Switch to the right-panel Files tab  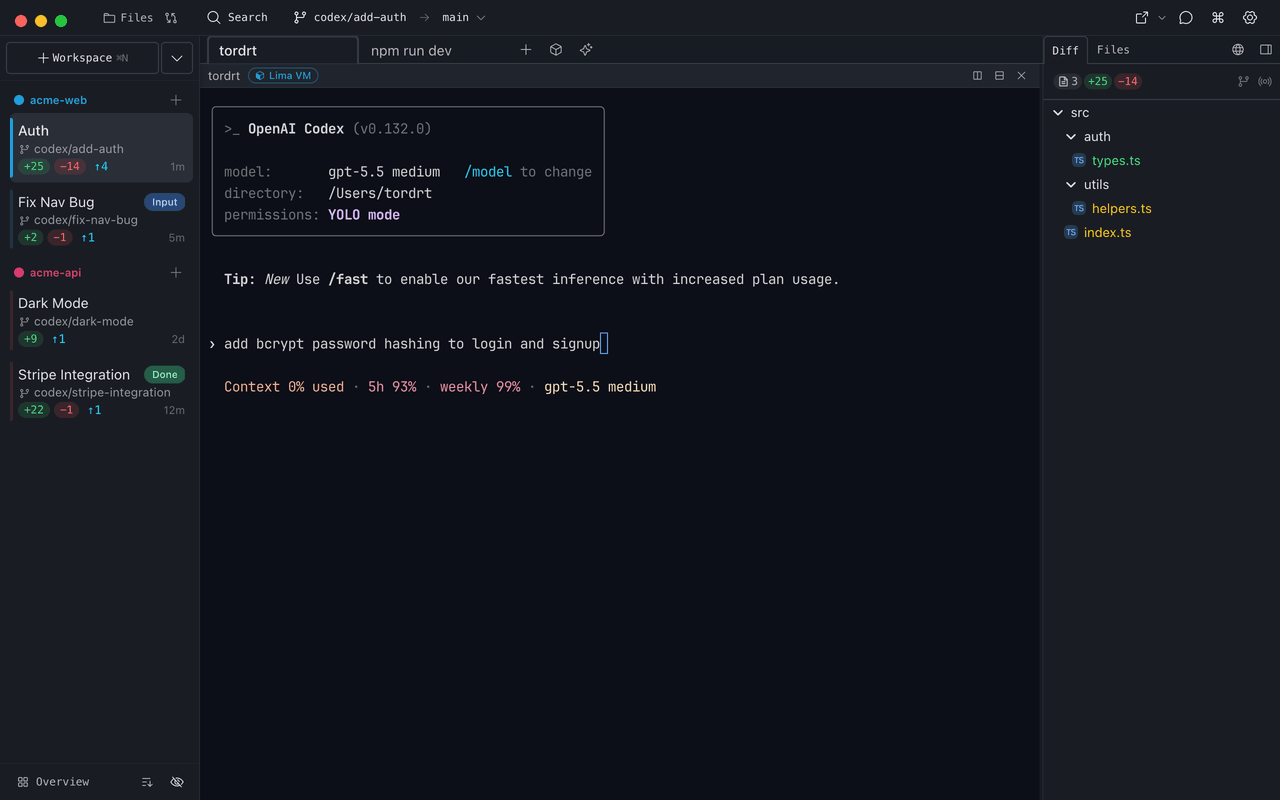[1113, 50]
